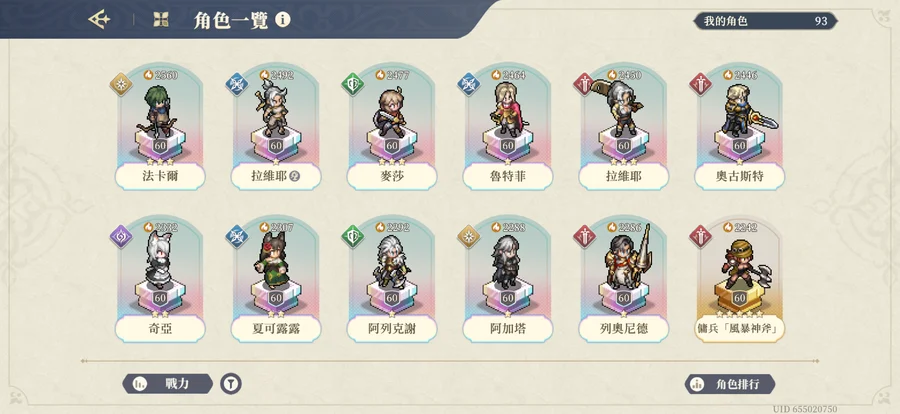Open the 傭兵「風暴神斧」 mercenary card
The height and width of the screenshot is (414, 900).
(740, 279)
